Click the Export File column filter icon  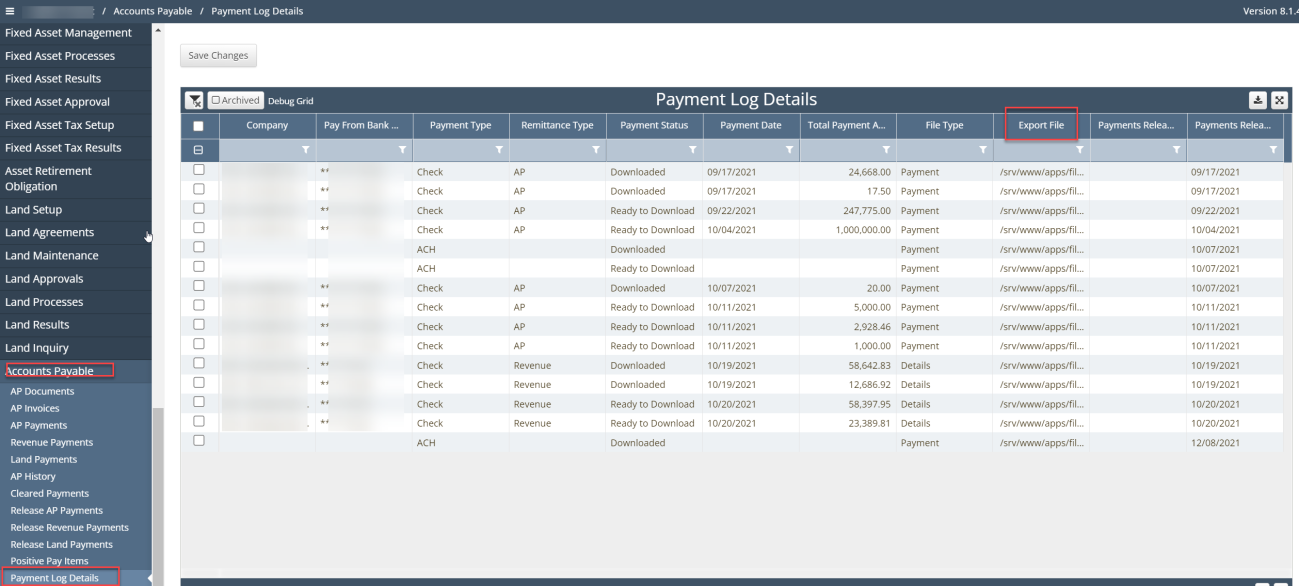[x=1080, y=150]
